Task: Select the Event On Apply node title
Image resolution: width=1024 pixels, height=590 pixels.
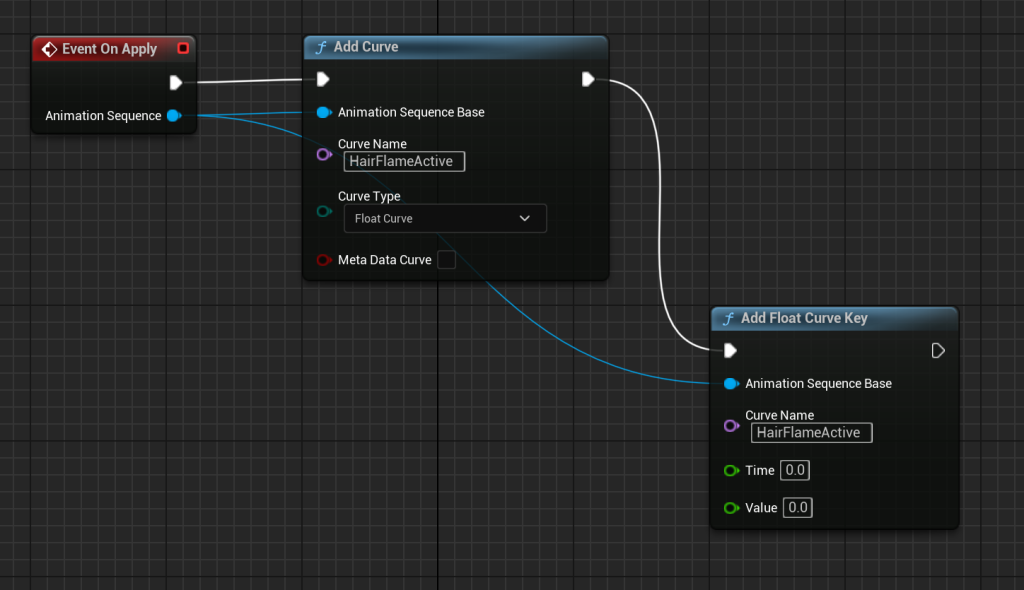Action: pos(110,49)
